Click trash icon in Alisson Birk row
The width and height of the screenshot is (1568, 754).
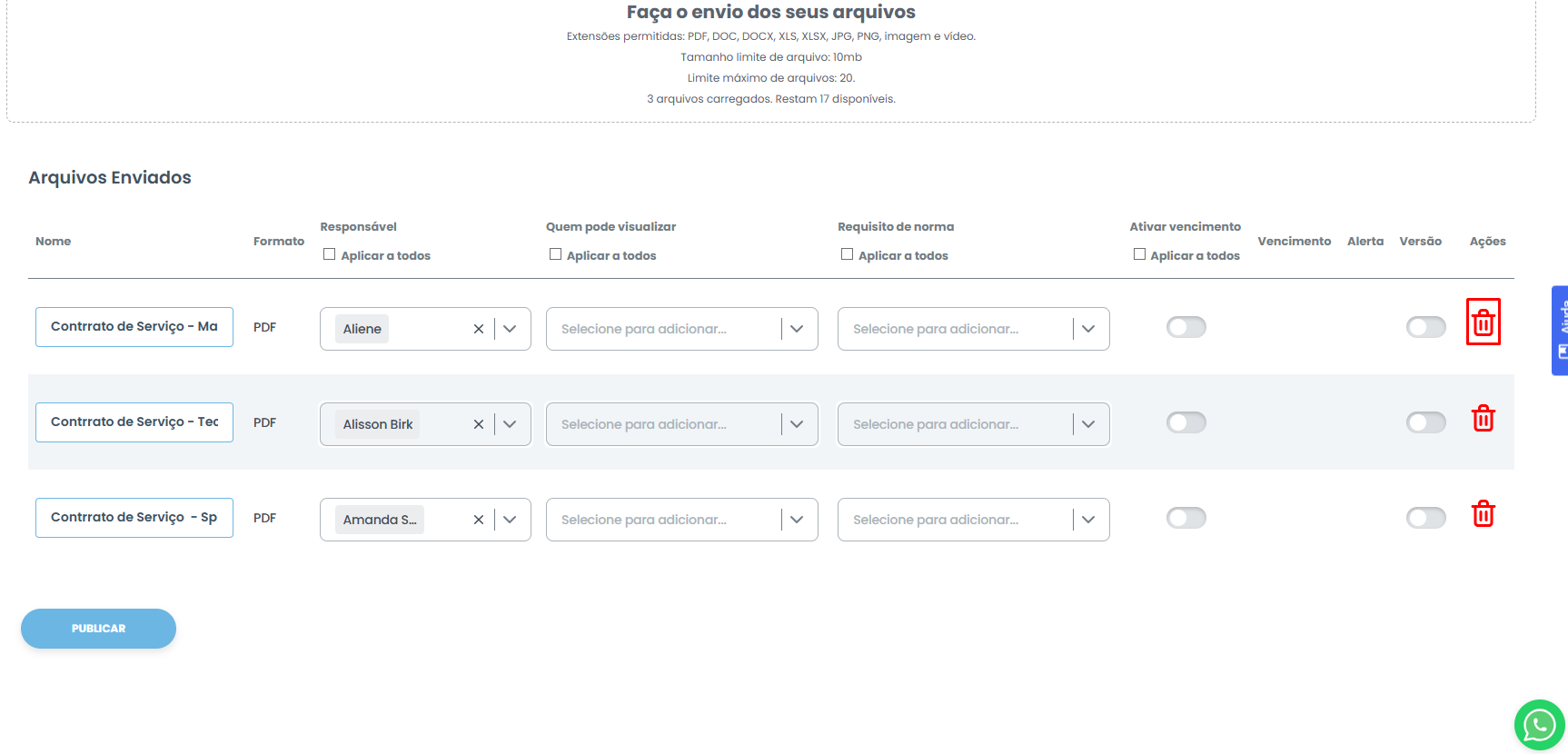(x=1483, y=419)
